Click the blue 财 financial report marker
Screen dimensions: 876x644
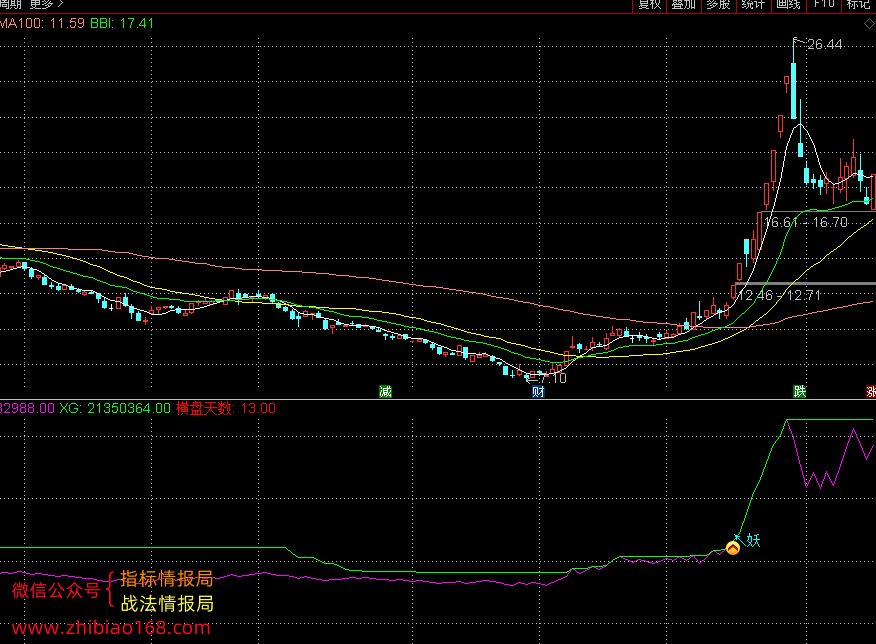[538, 392]
